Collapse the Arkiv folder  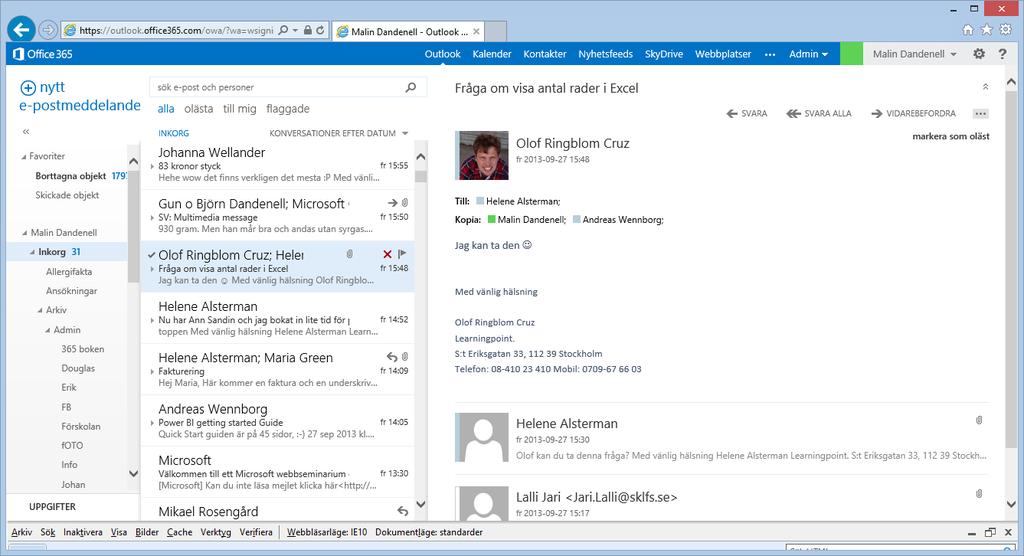pyautogui.click(x=40, y=310)
